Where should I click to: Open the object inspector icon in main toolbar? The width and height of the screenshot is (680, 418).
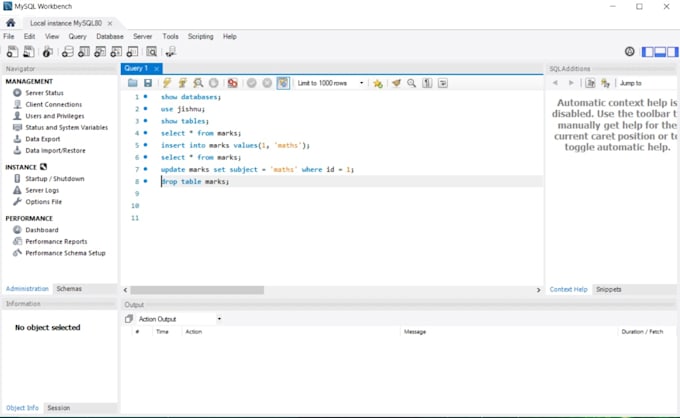47,52
